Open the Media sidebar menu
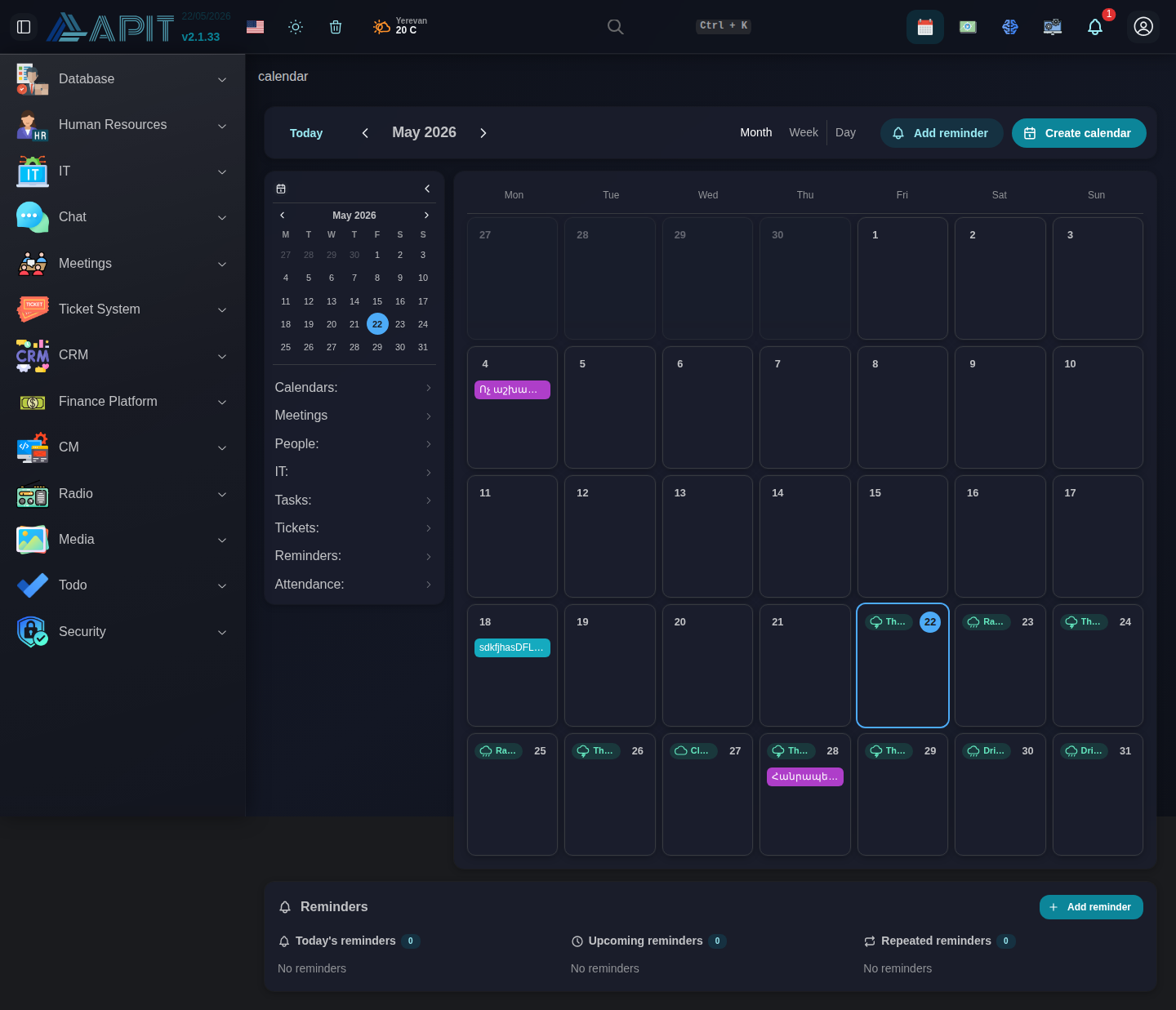The image size is (1176, 1010). [x=122, y=540]
